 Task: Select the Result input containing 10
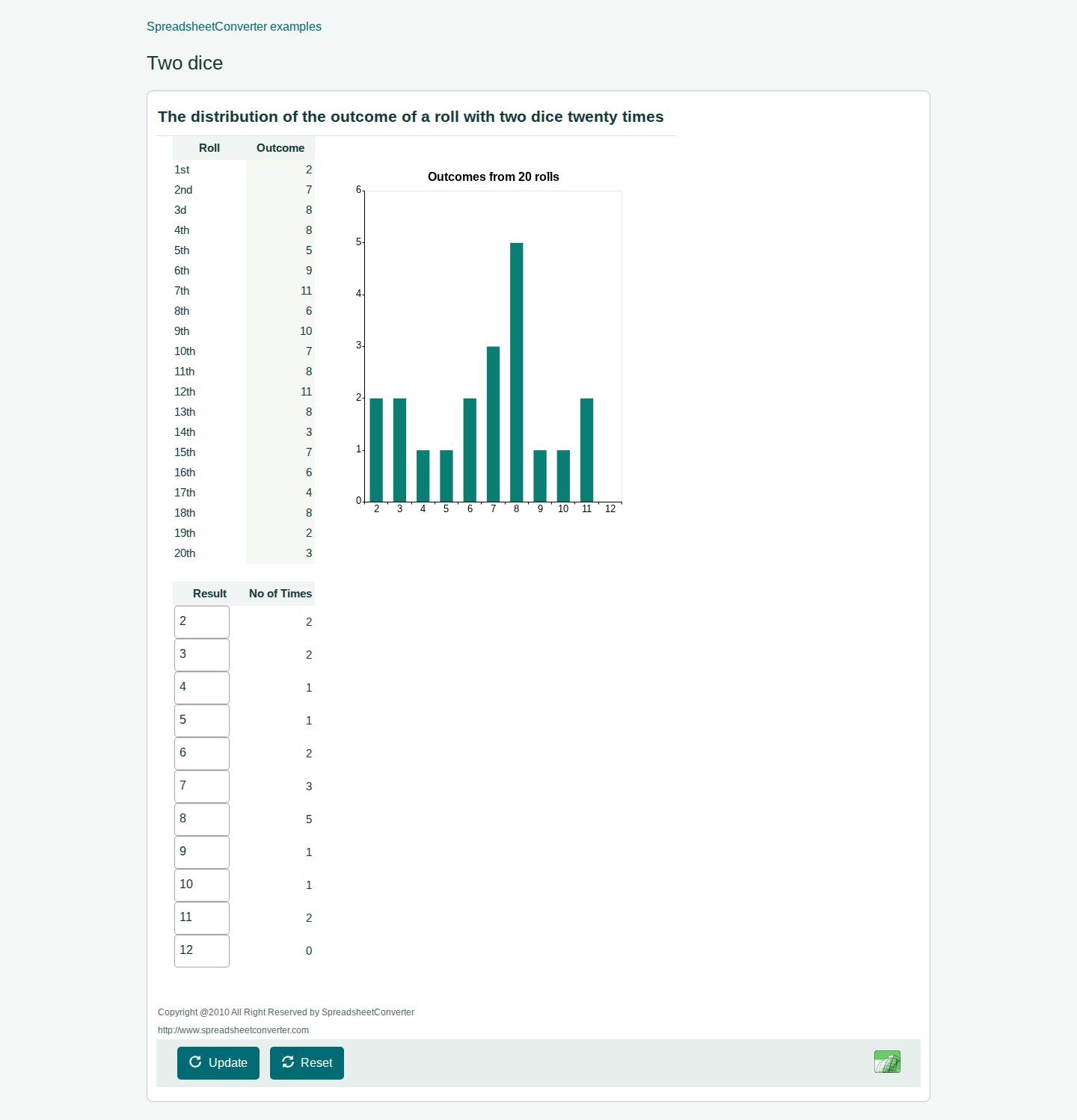point(202,885)
